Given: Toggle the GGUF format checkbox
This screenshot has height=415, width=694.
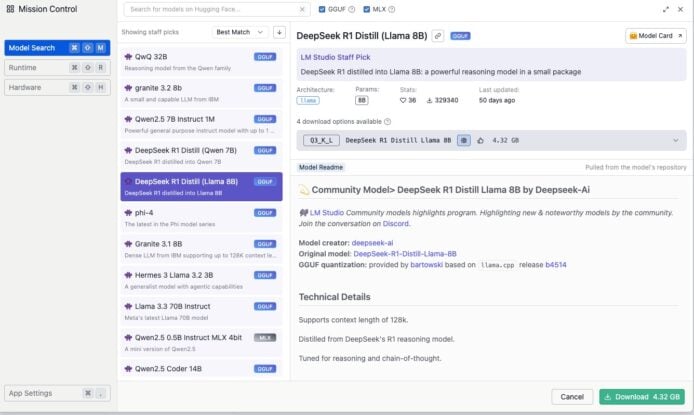Looking at the screenshot, I should [322, 10].
